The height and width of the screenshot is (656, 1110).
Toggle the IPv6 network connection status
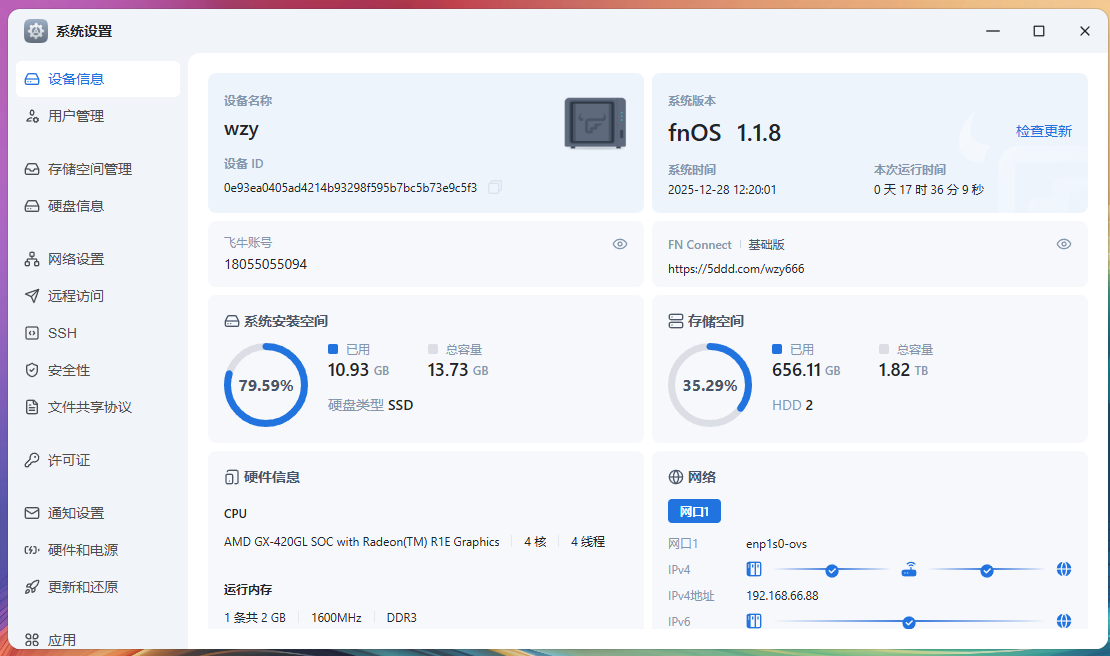[x=908, y=621]
